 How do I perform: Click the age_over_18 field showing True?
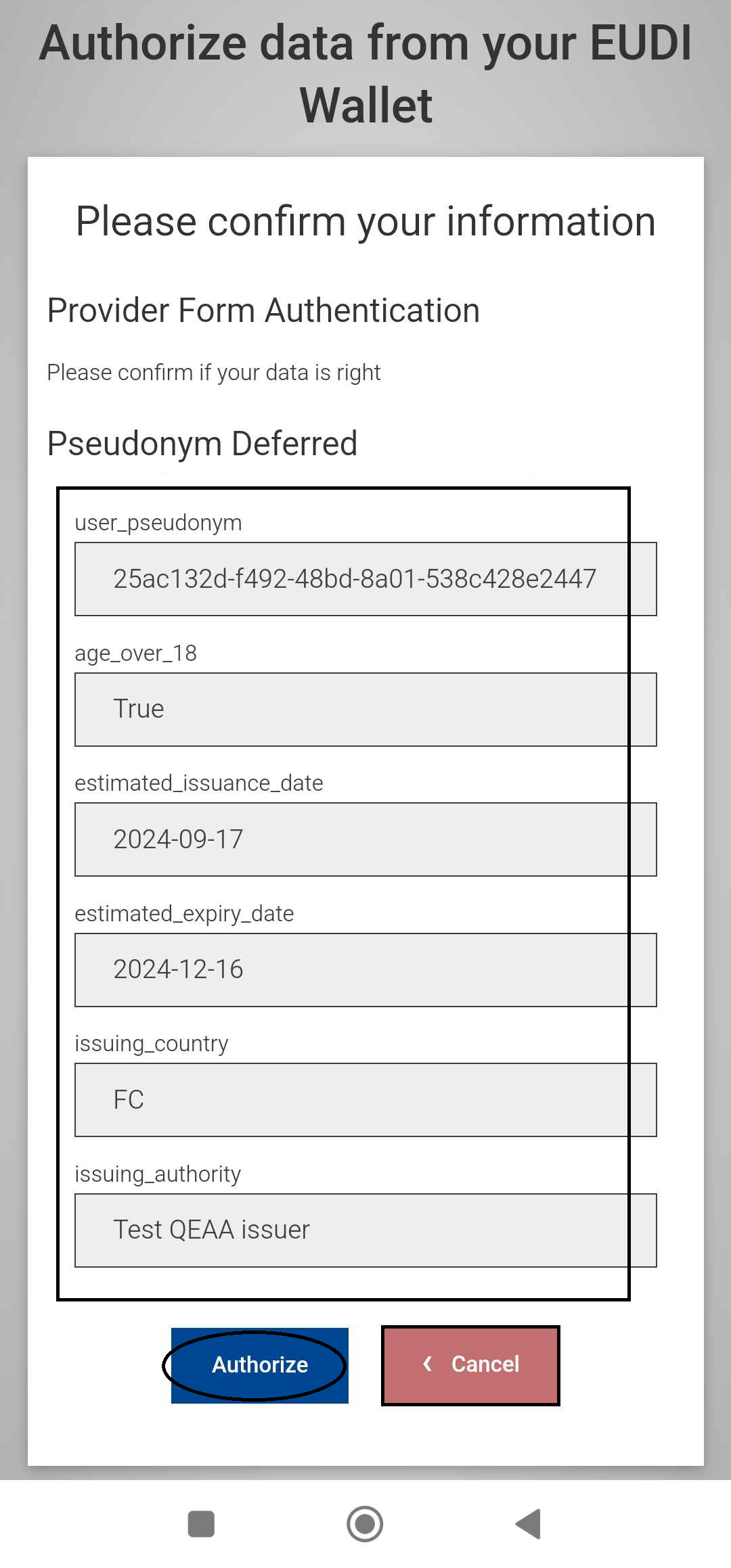[365, 710]
